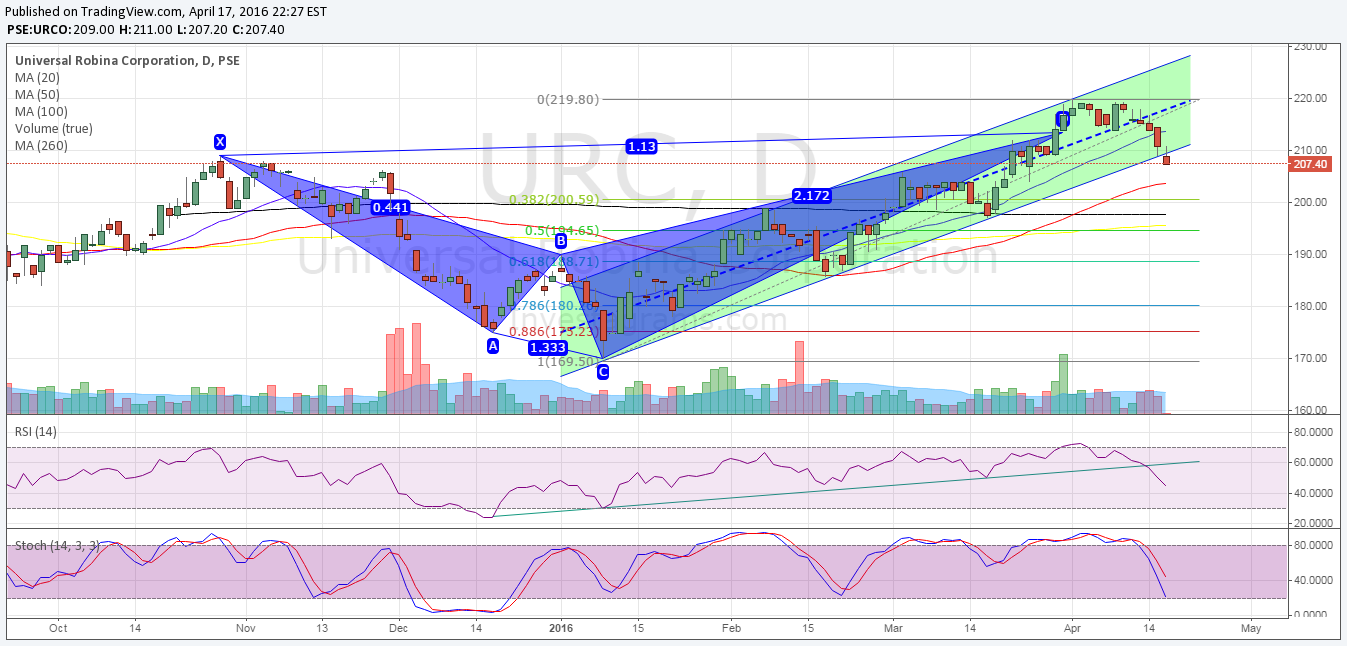Select harmonic pattern point A label
The image size is (1347, 646).
click(x=492, y=346)
